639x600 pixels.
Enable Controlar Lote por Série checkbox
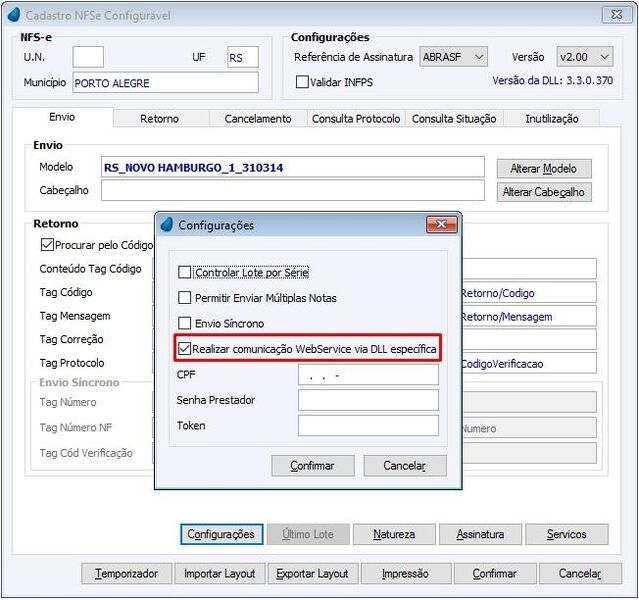pos(185,272)
